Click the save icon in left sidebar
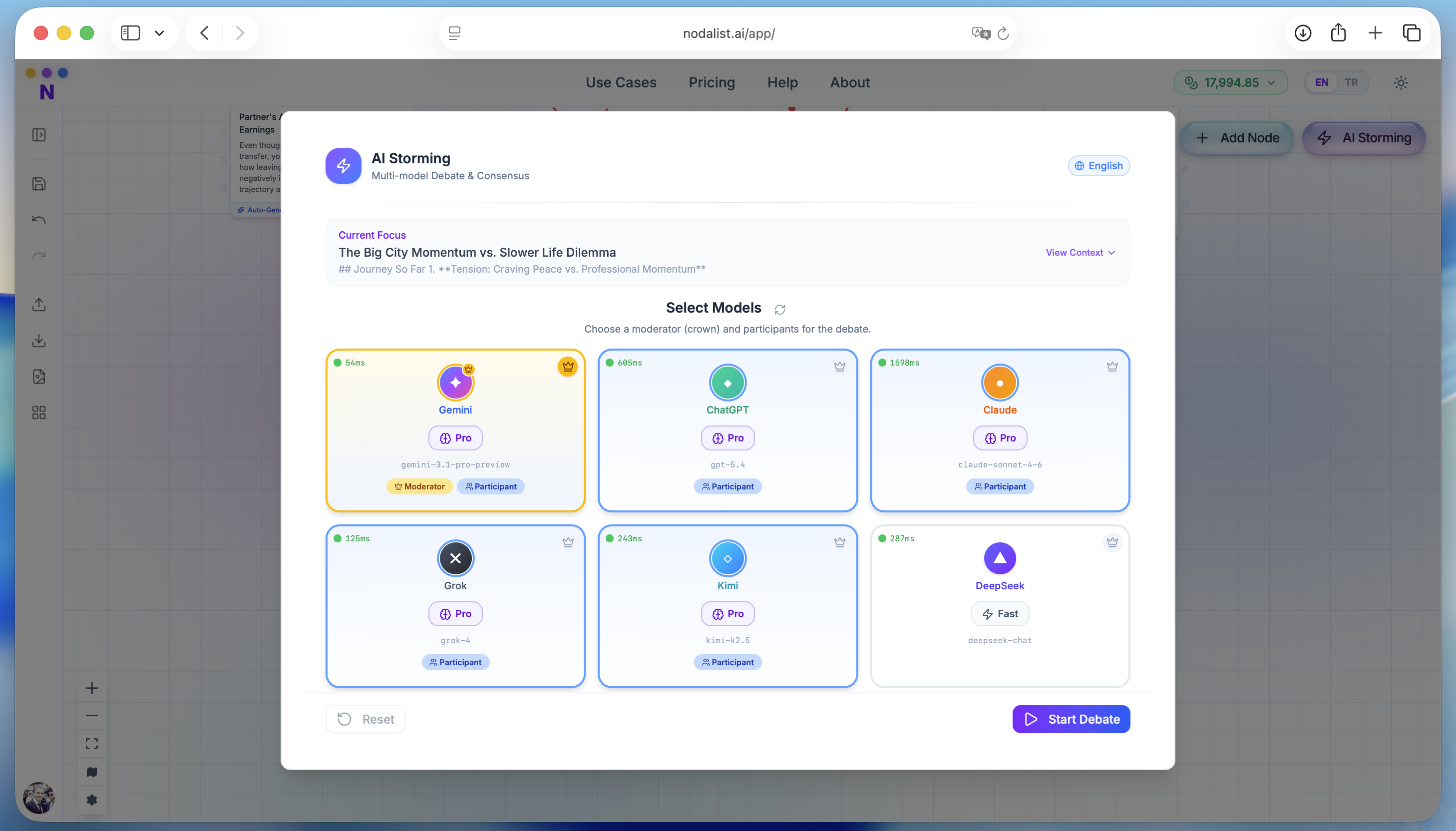The image size is (1456, 831). click(x=39, y=184)
